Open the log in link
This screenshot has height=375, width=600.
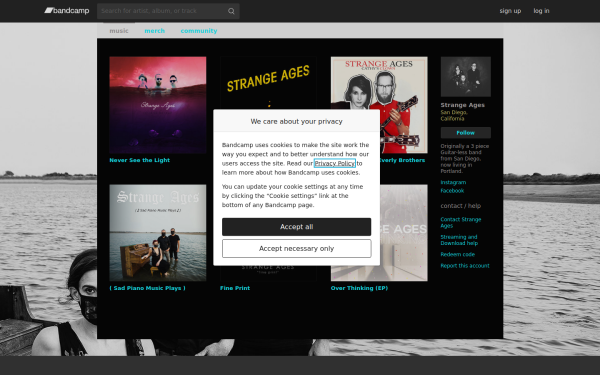click(541, 11)
